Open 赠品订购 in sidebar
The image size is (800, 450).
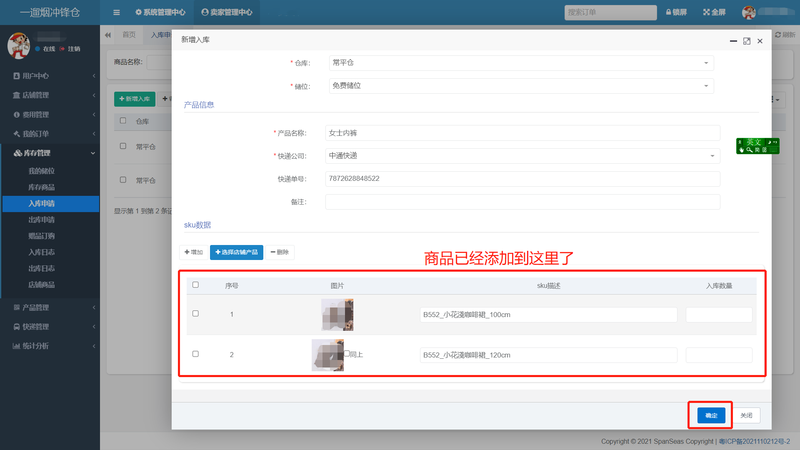pyautogui.click(x=41, y=236)
